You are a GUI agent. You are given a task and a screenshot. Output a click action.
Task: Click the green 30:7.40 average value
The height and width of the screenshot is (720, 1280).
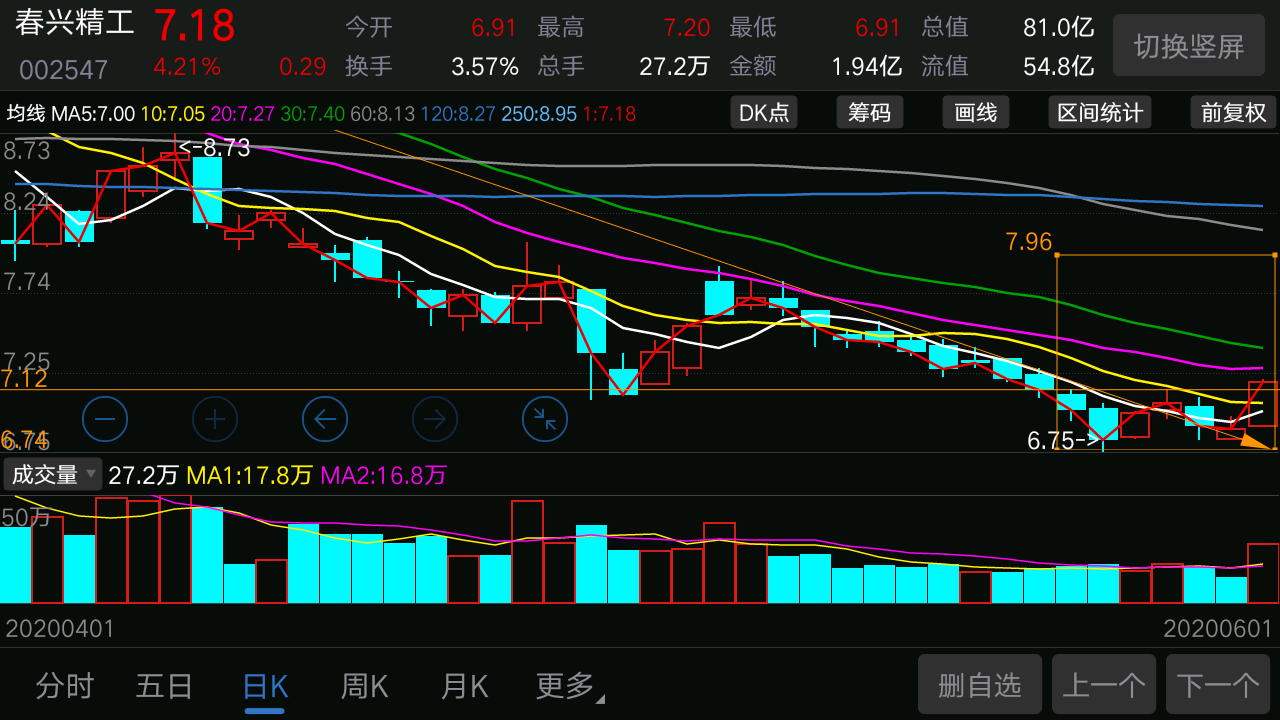[312, 114]
